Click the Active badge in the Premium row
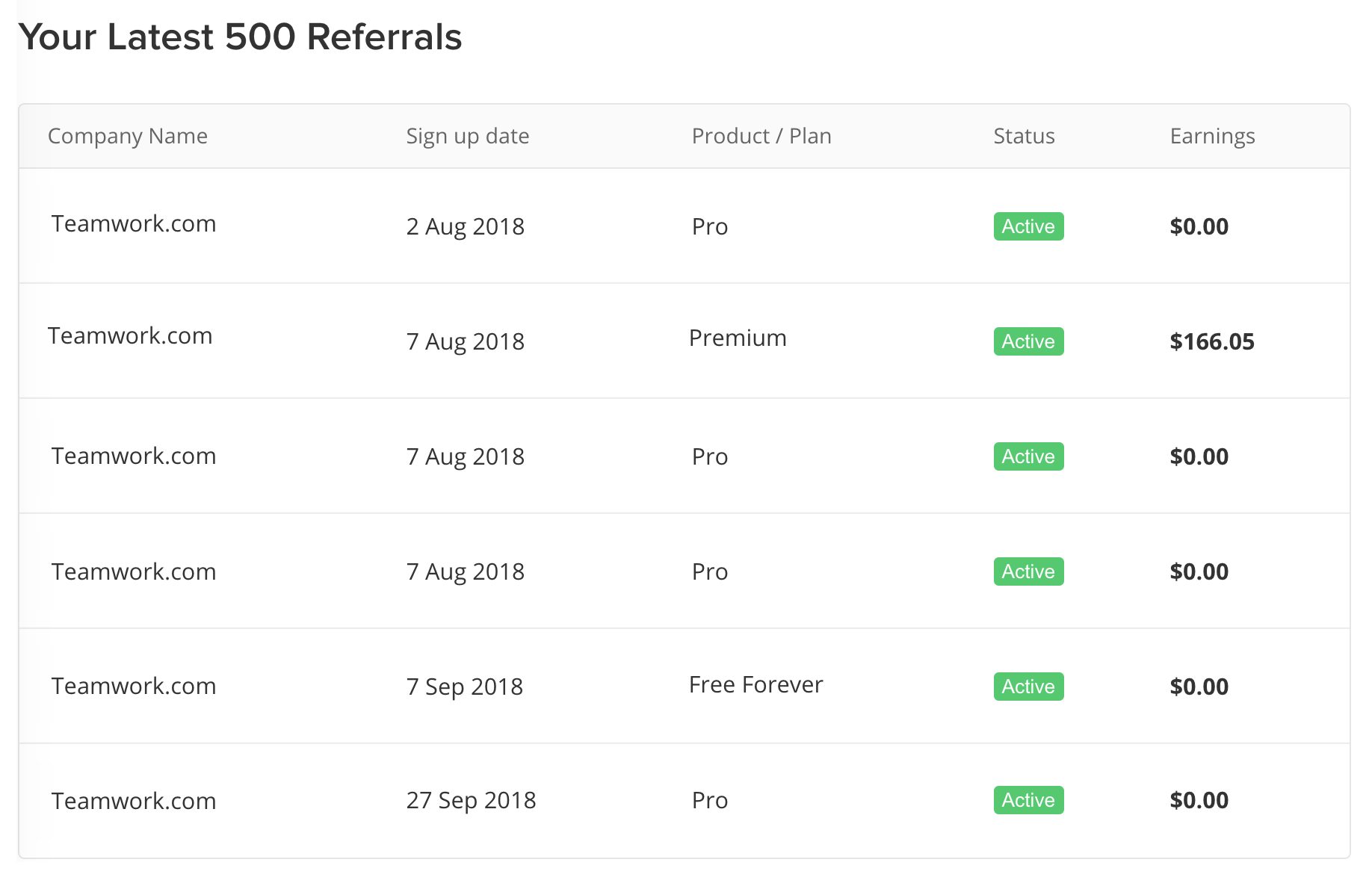Viewport: 1372px width, 880px height. [1028, 341]
